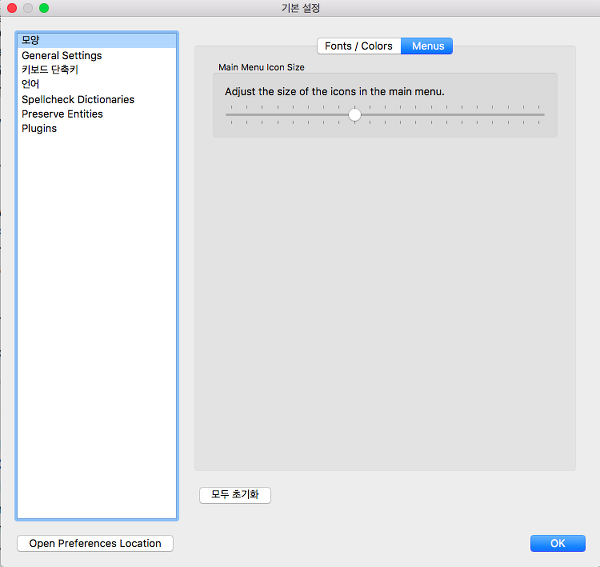
Task: Click the 모두 초기화 reset button
Action: pyautogui.click(x=235, y=495)
